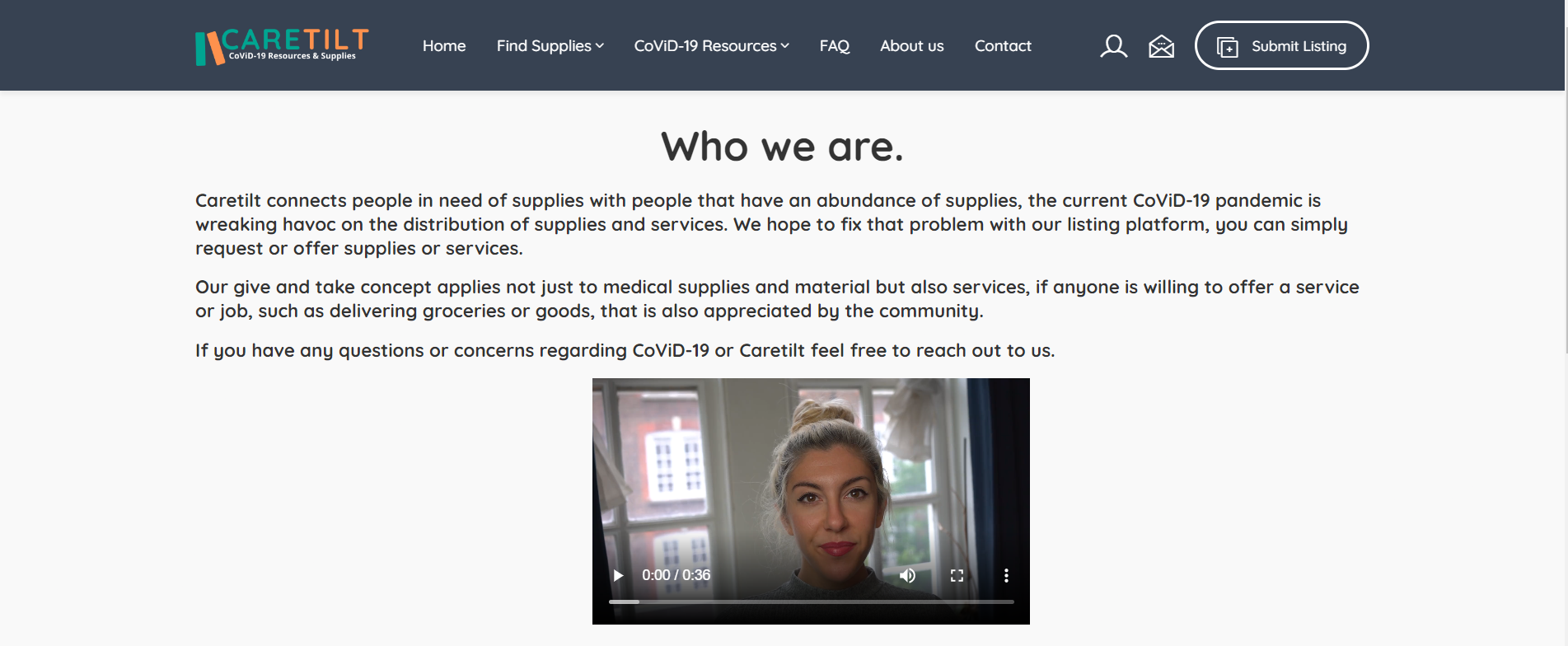This screenshot has height=646, width=1568.
Task: Navigate to the Contact page
Action: pos(1003,46)
